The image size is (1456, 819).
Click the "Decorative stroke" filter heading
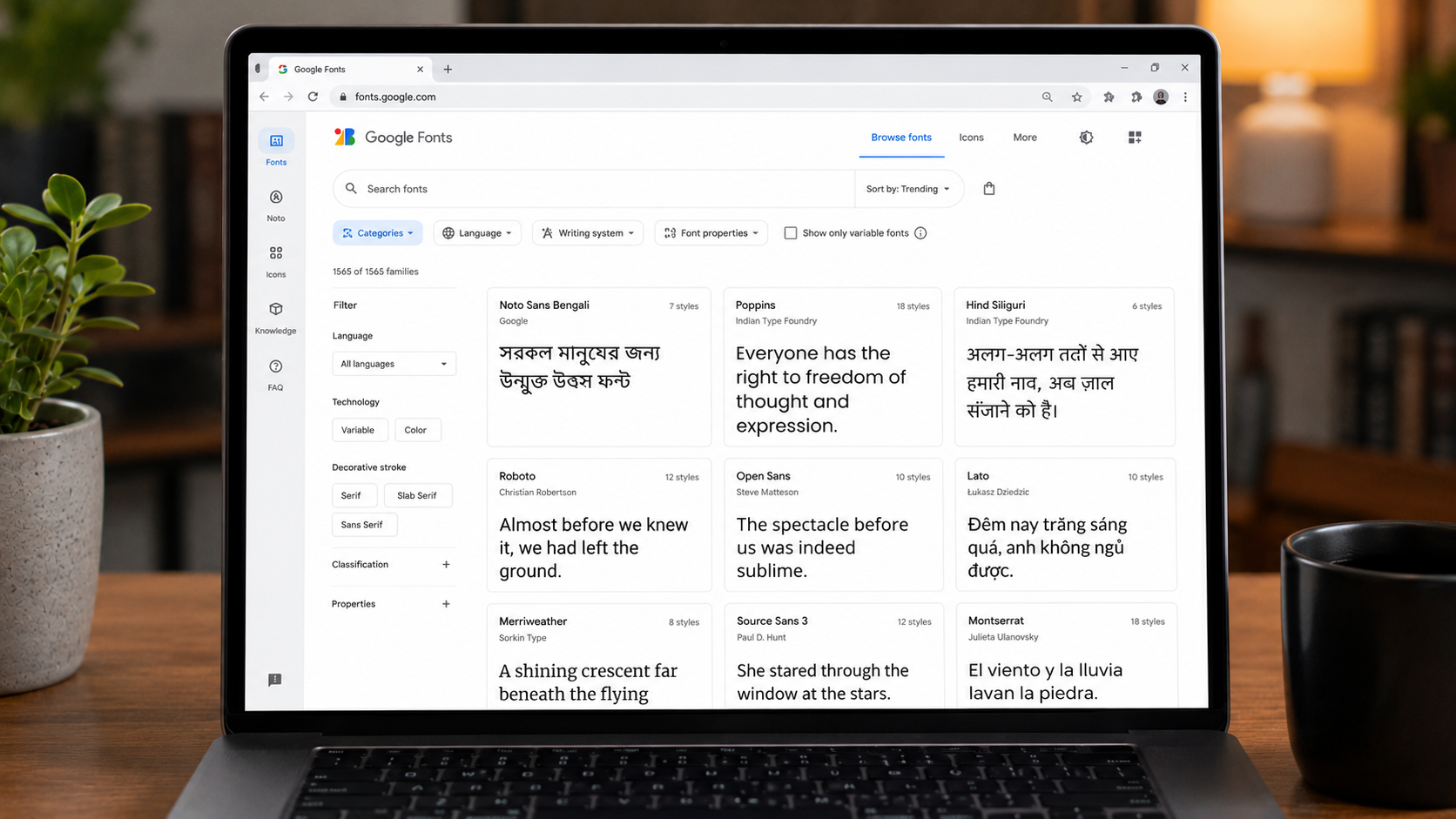(x=369, y=467)
